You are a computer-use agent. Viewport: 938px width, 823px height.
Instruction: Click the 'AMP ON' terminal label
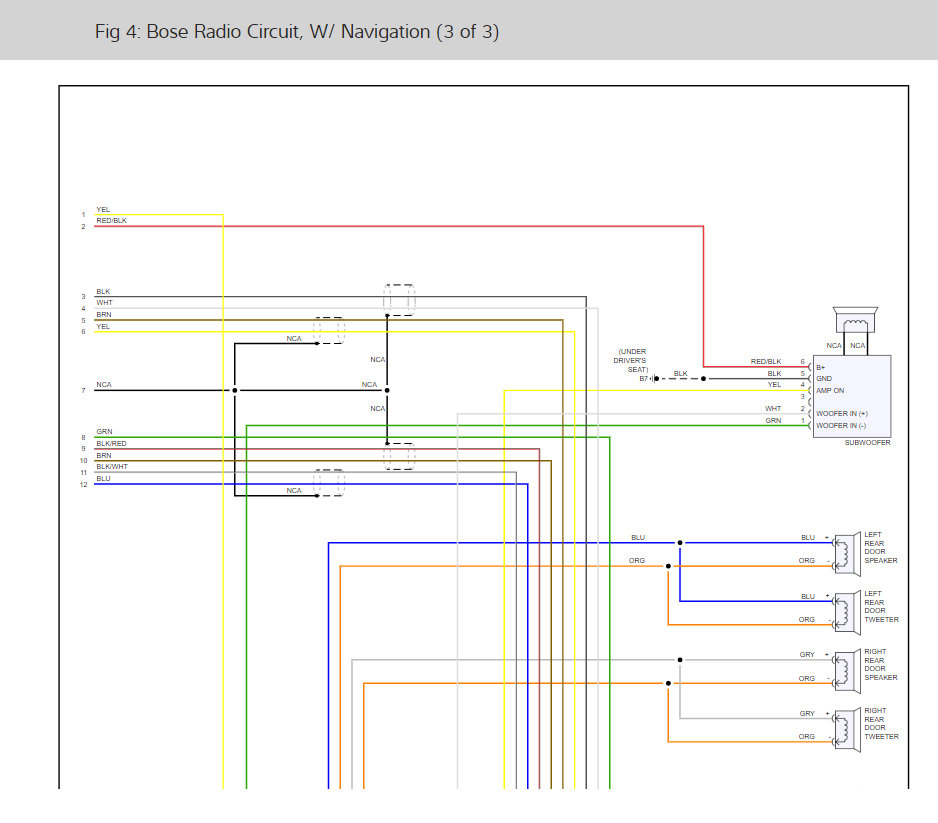[830, 391]
